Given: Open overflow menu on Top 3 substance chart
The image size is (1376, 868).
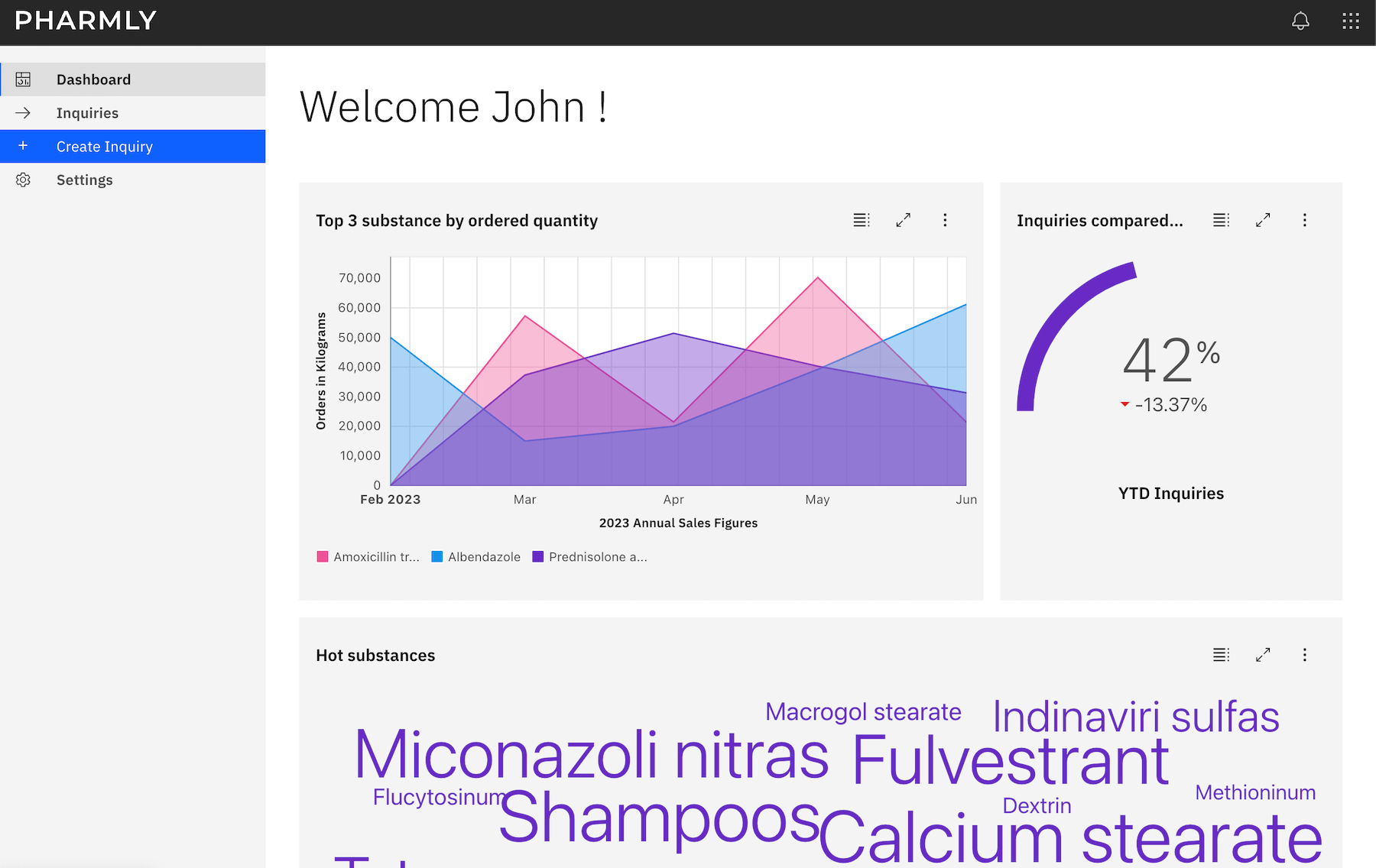Looking at the screenshot, I should coord(945,220).
